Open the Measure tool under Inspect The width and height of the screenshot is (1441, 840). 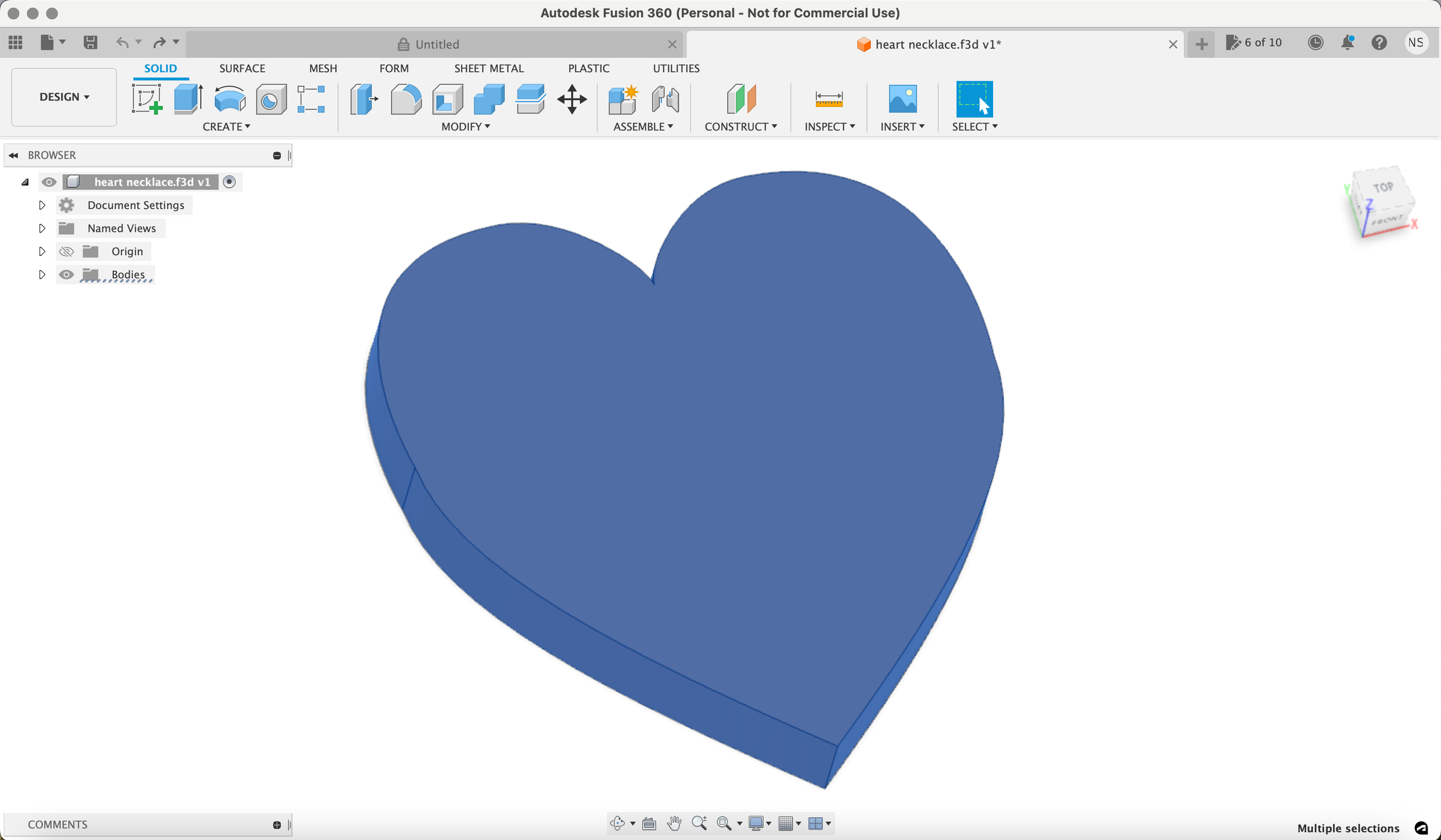(x=829, y=99)
